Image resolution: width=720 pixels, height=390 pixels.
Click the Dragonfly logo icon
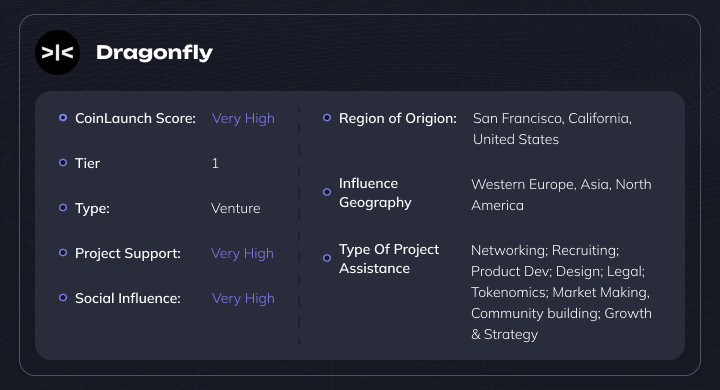57,52
